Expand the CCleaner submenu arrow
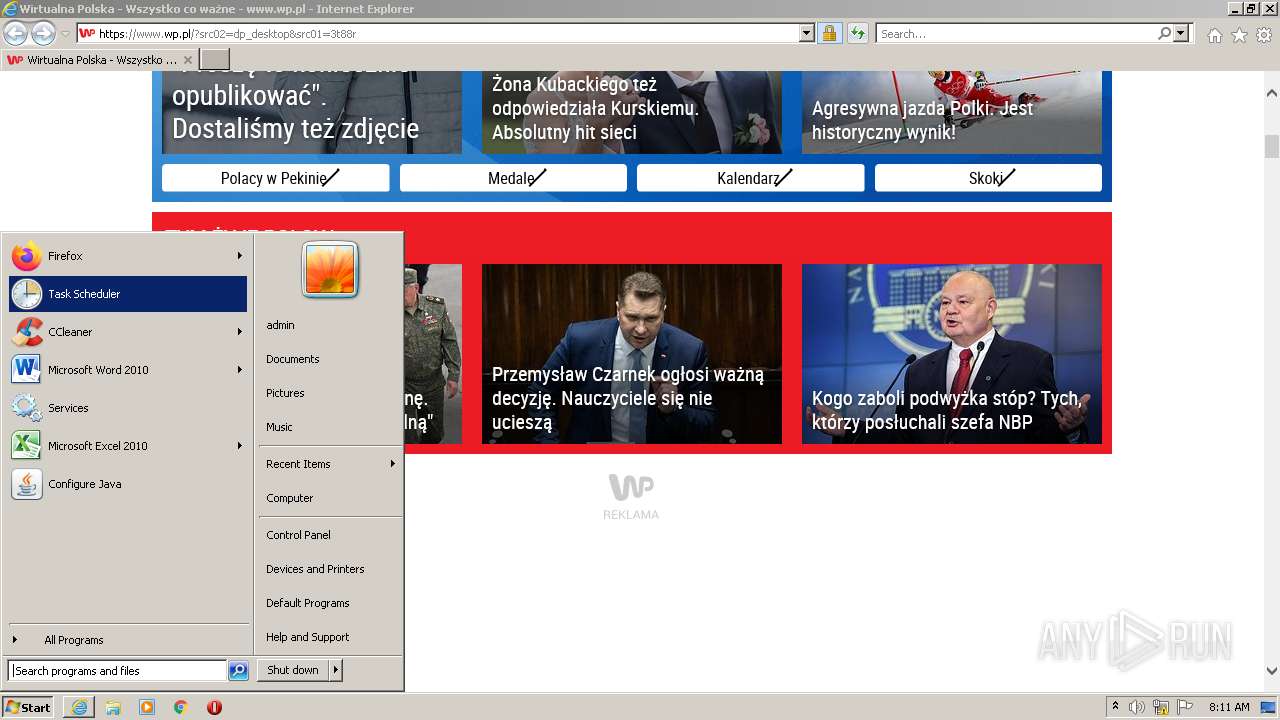1280x720 pixels. [x=239, y=332]
